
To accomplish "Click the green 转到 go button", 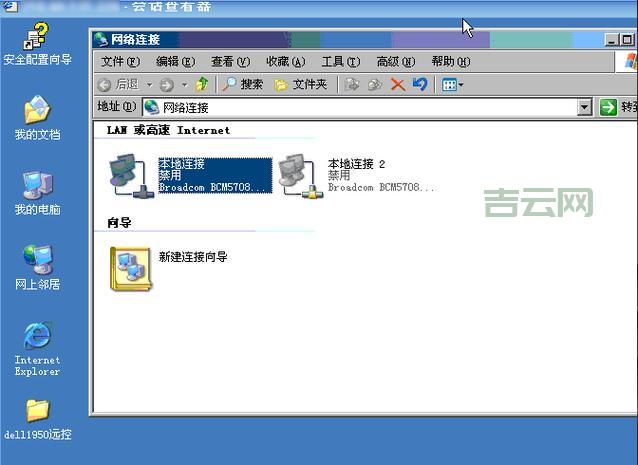I will click(617, 107).
